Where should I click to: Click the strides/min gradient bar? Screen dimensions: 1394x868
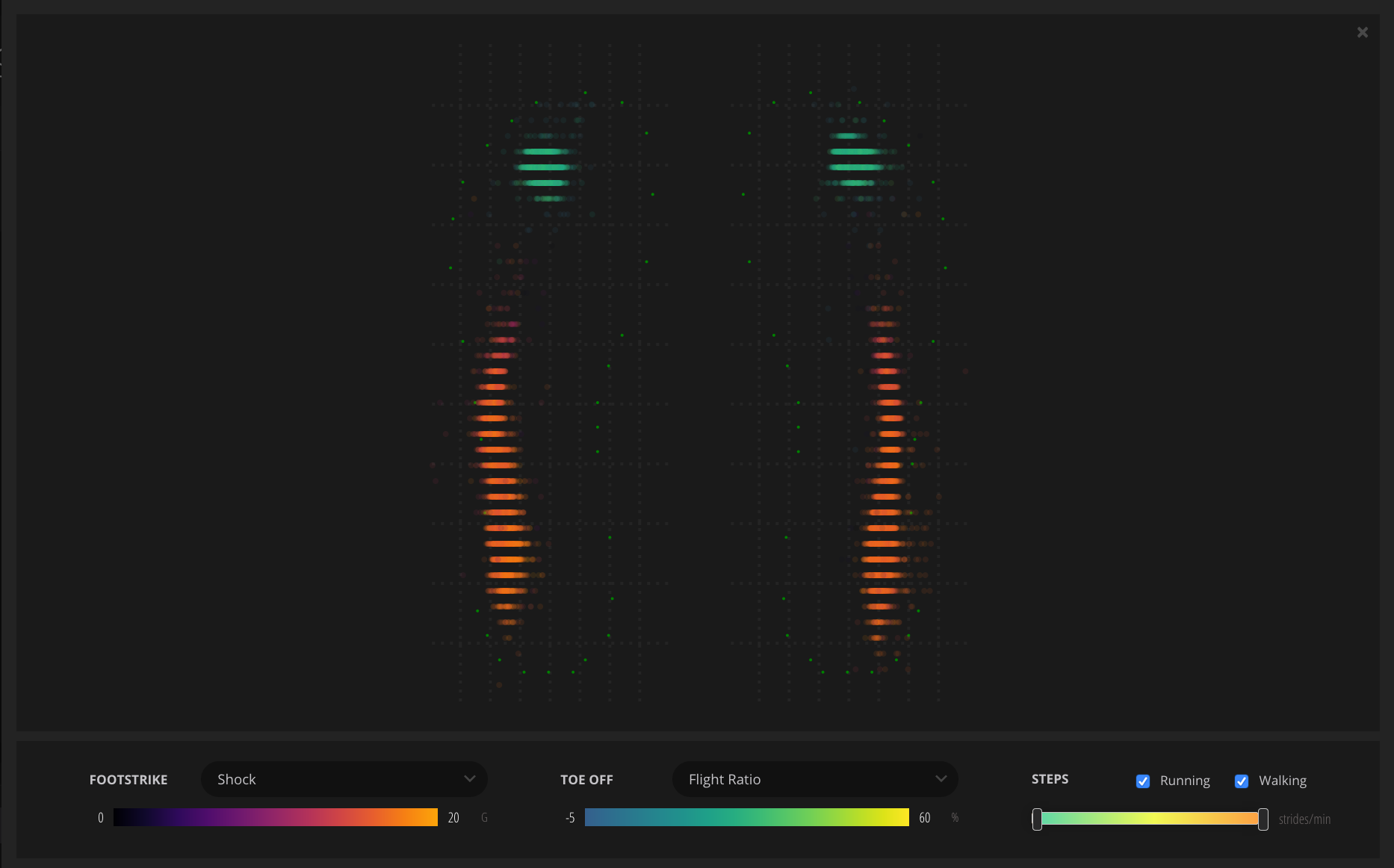(1149, 819)
